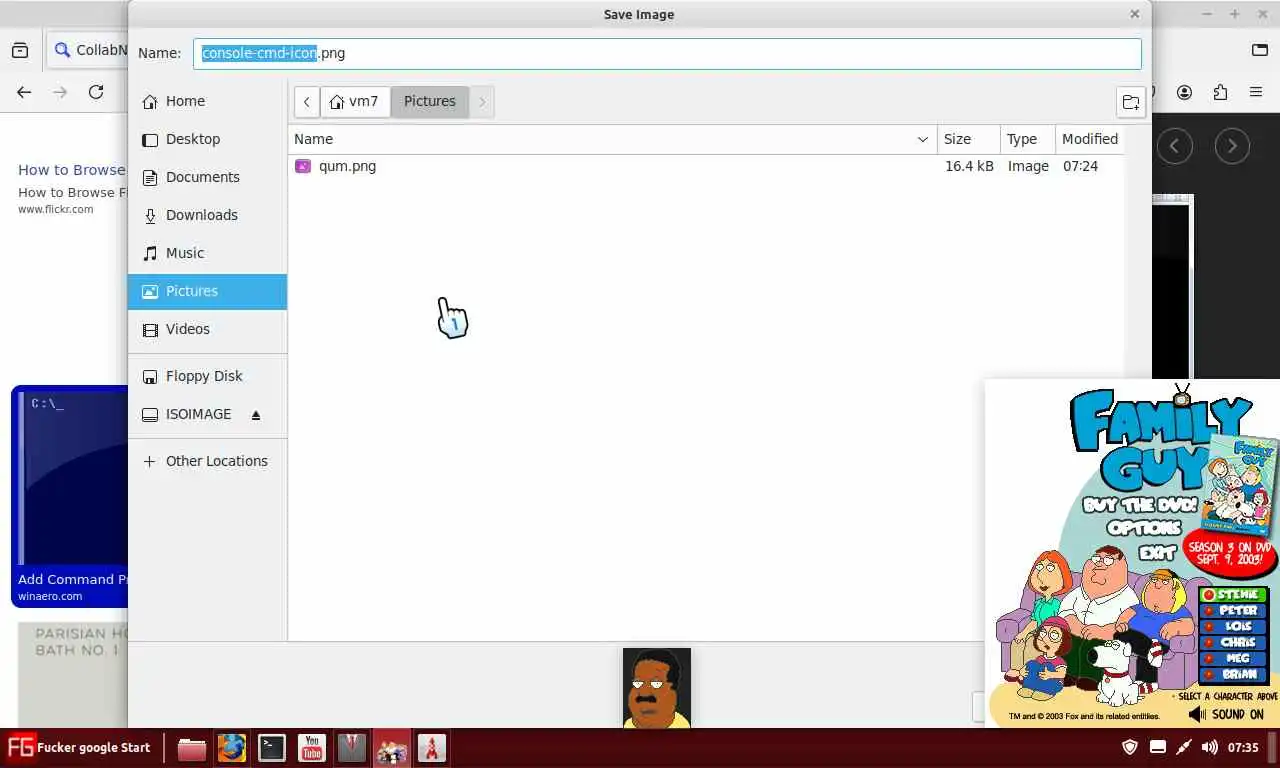This screenshot has height=768, width=1280.
Task: Open ISOIMAGE volume in the sidebar
Action: click(x=198, y=414)
